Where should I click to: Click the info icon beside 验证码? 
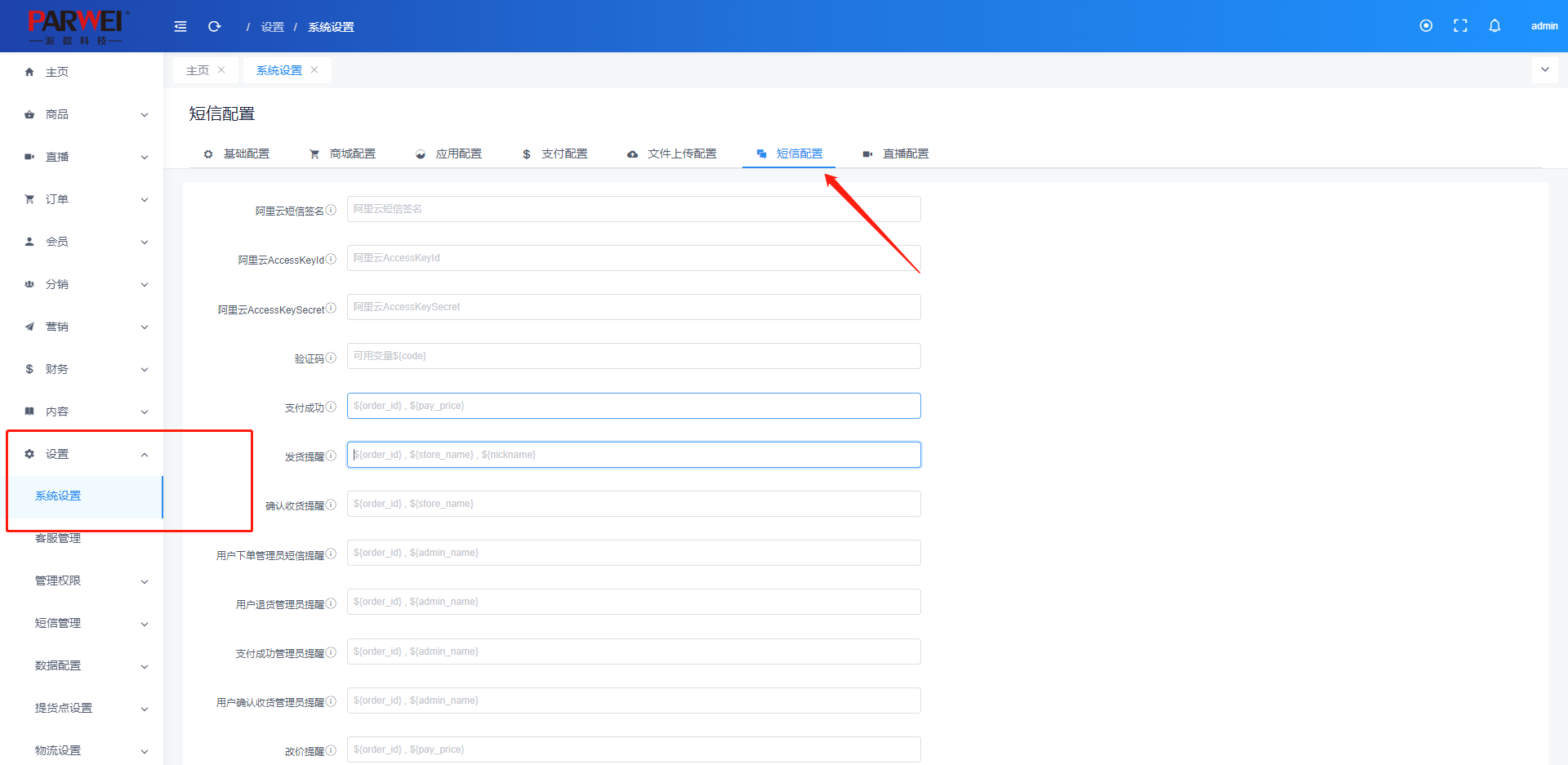click(x=331, y=358)
